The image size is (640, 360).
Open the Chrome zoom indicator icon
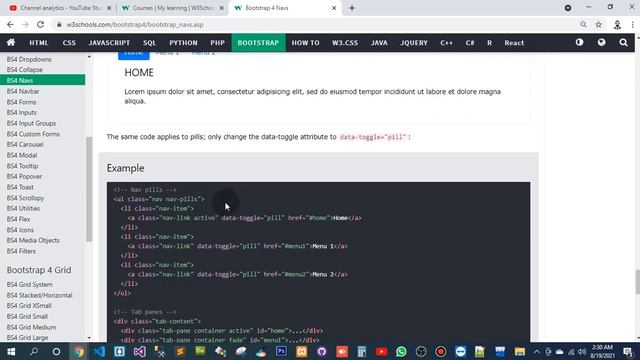[583, 24]
